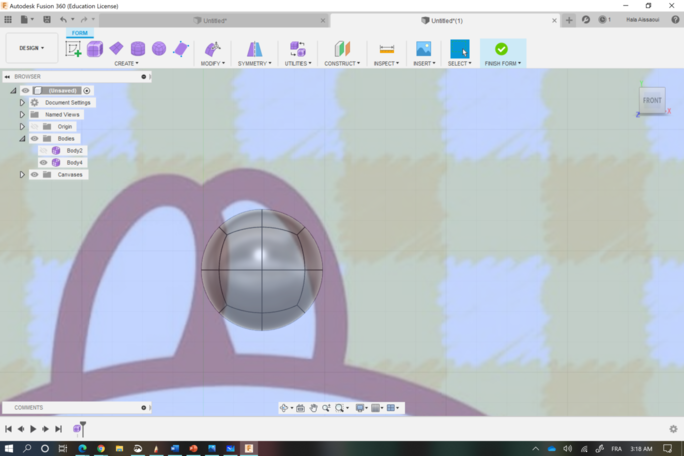The width and height of the screenshot is (684, 456).
Task: Click the Construct plane icon
Action: pyautogui.click(x=342, y=49)
